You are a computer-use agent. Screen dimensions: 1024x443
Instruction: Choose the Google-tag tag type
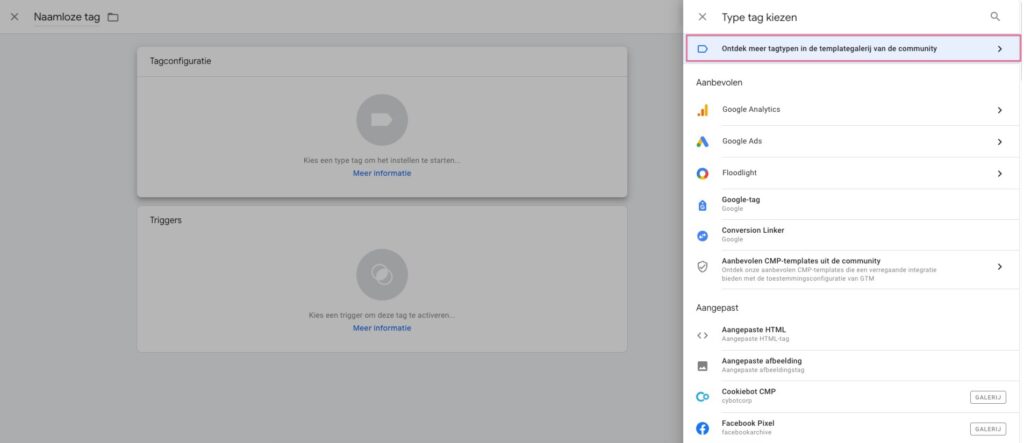[x=853, y=205]
